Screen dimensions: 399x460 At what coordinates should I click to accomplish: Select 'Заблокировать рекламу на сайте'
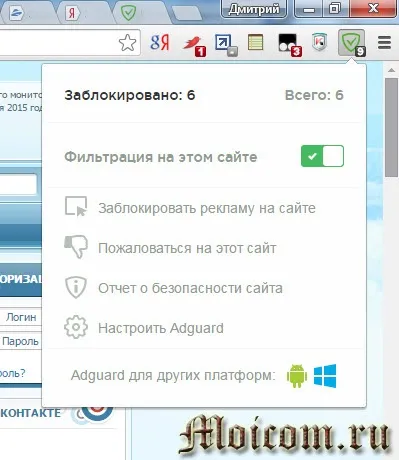coord(207,208)
